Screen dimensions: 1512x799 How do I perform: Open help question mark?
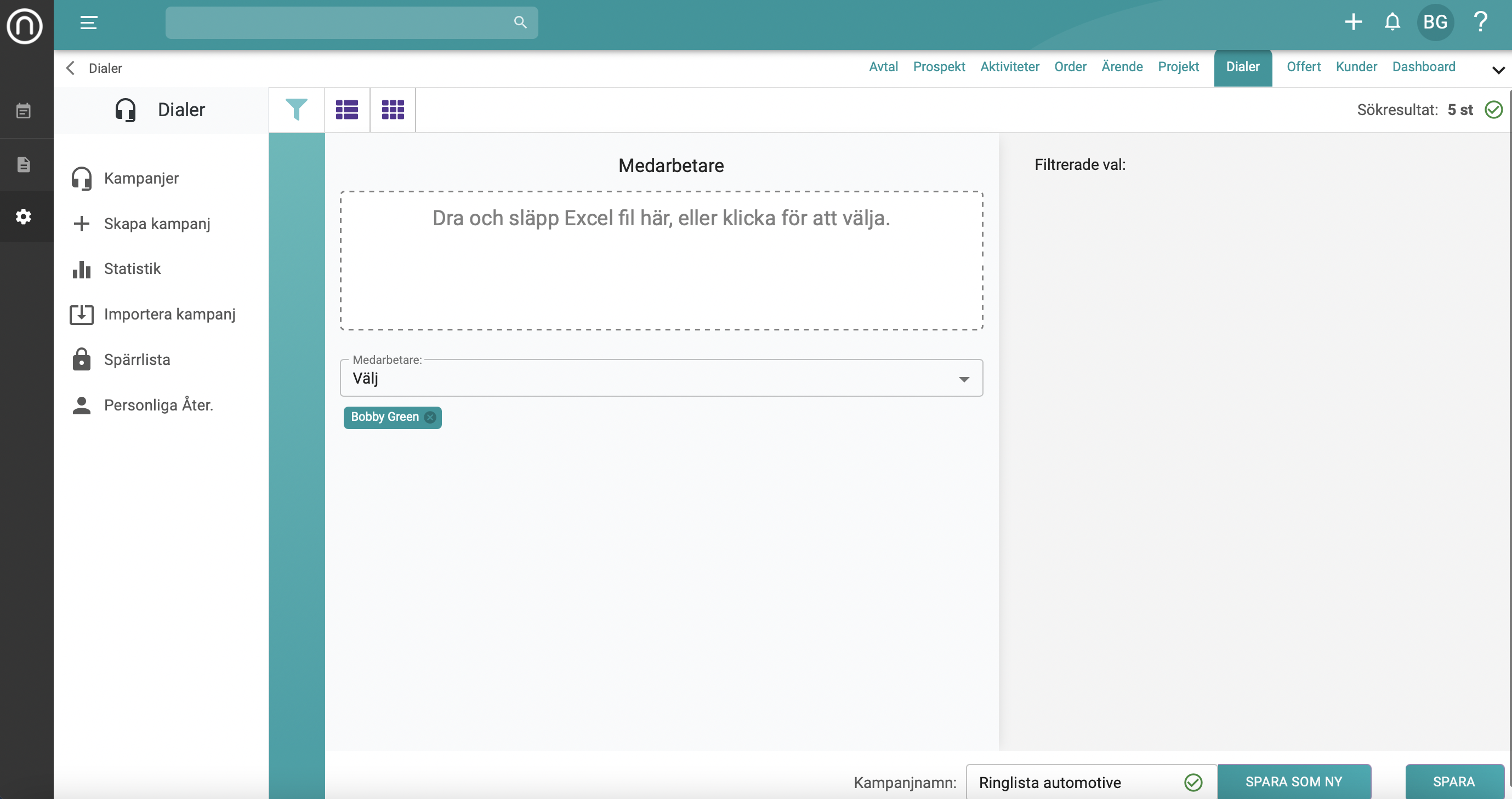(x=1480, y=22)
